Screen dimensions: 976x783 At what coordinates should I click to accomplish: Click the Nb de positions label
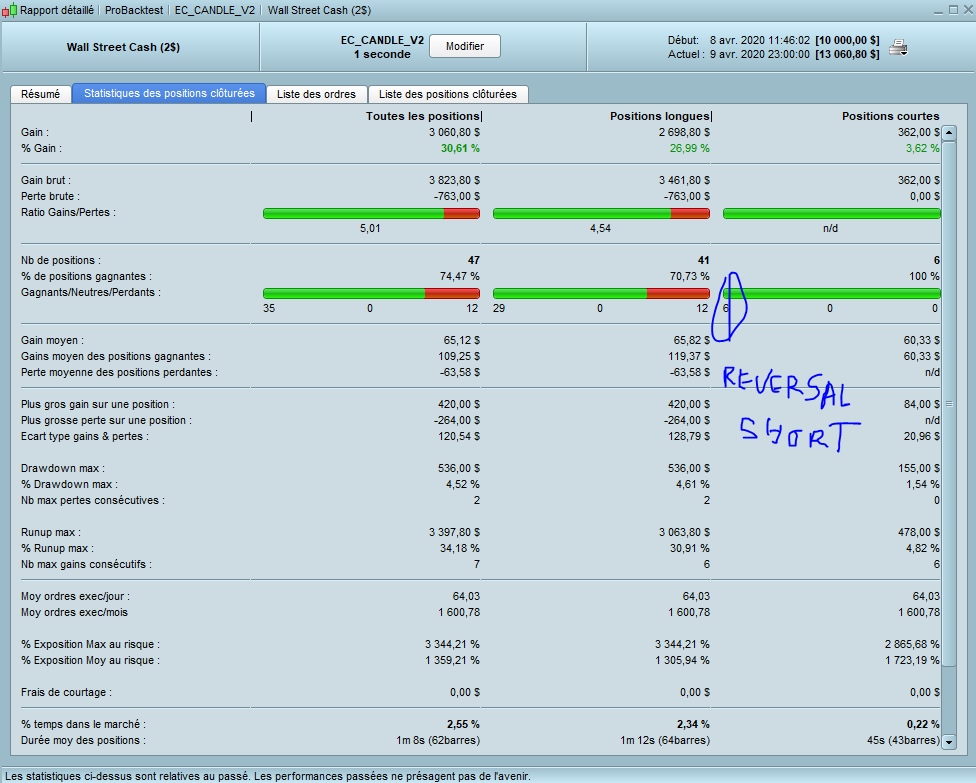[61, 261]
